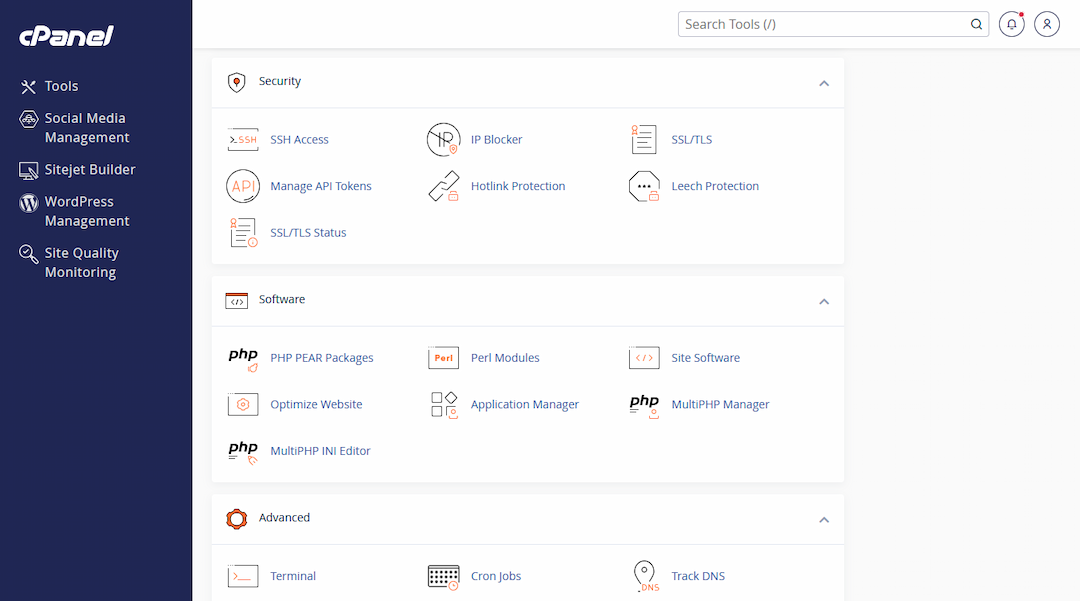Open the Terminal icon
The height and width of the screenshot is (601, 1080).
(243, 576)
